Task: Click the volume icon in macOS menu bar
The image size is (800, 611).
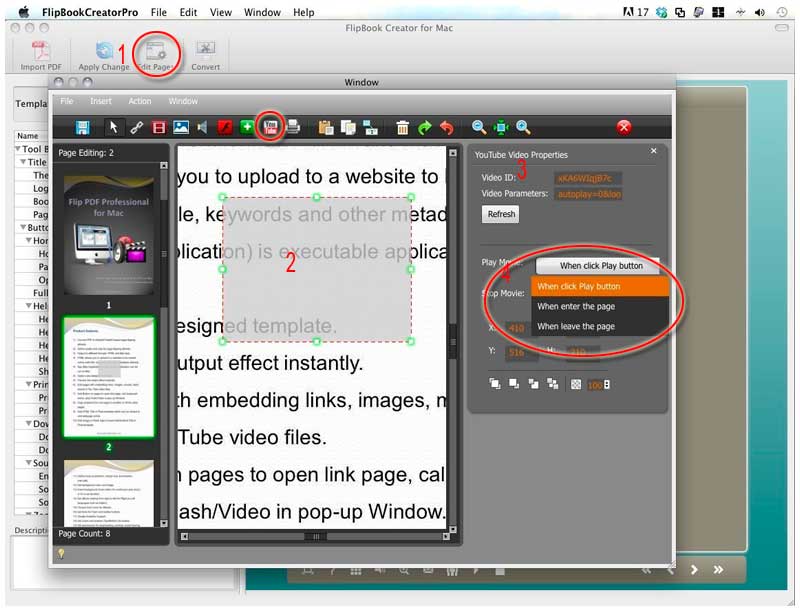Action: [760, 12]
